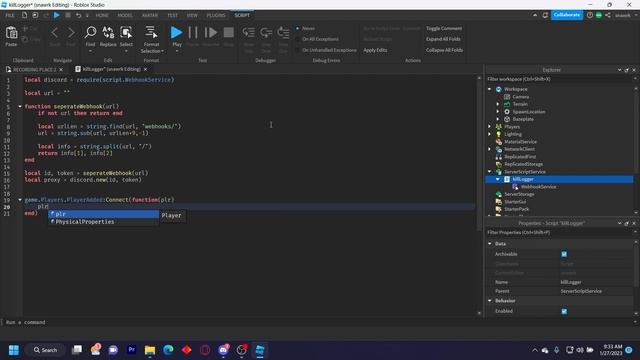Select the Never debug errors option
640x360 pixels.
(x=298, y=28)
